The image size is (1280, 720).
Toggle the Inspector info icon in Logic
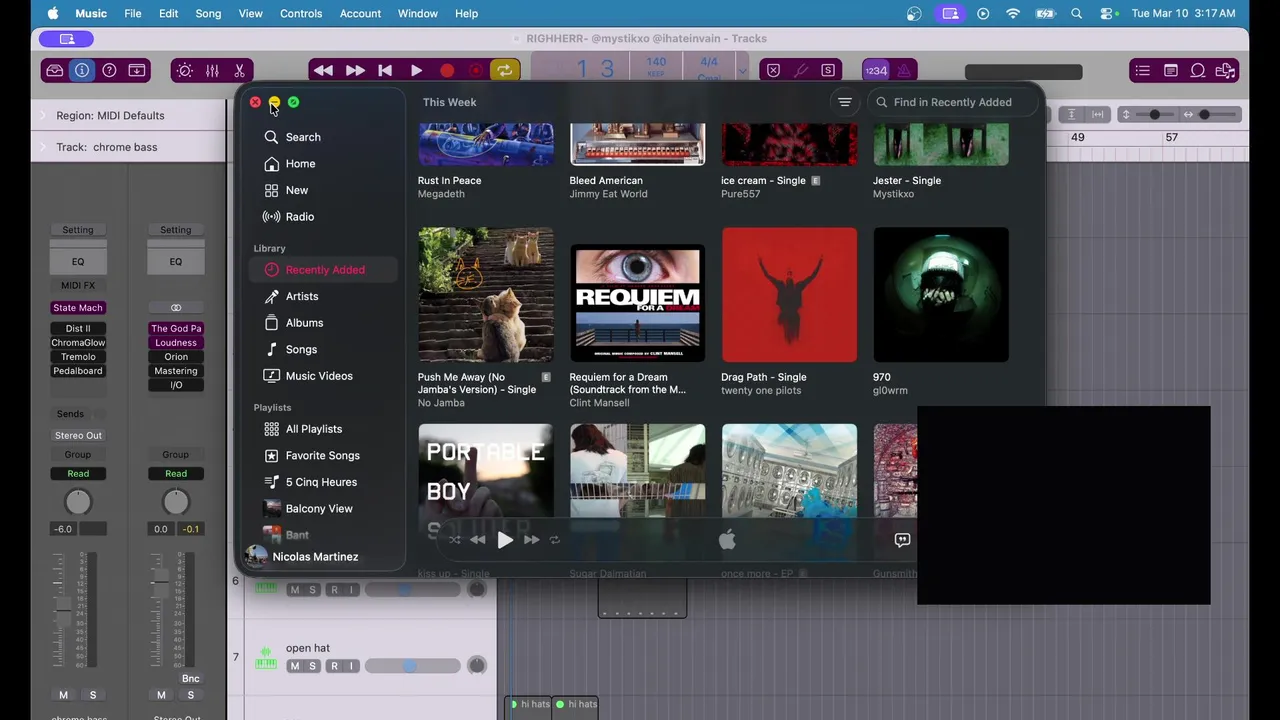click(82, 70)
